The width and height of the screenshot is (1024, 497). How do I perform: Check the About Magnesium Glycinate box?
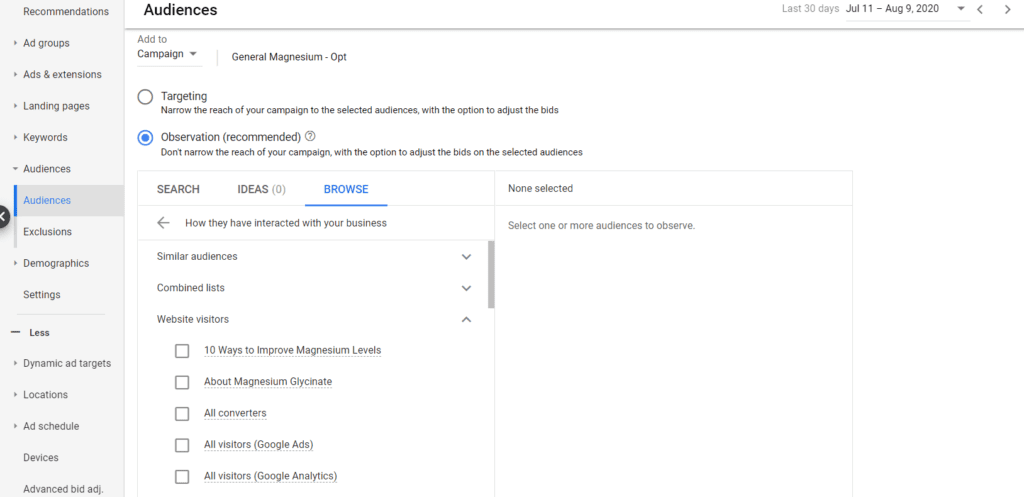[x=182, y=382]
